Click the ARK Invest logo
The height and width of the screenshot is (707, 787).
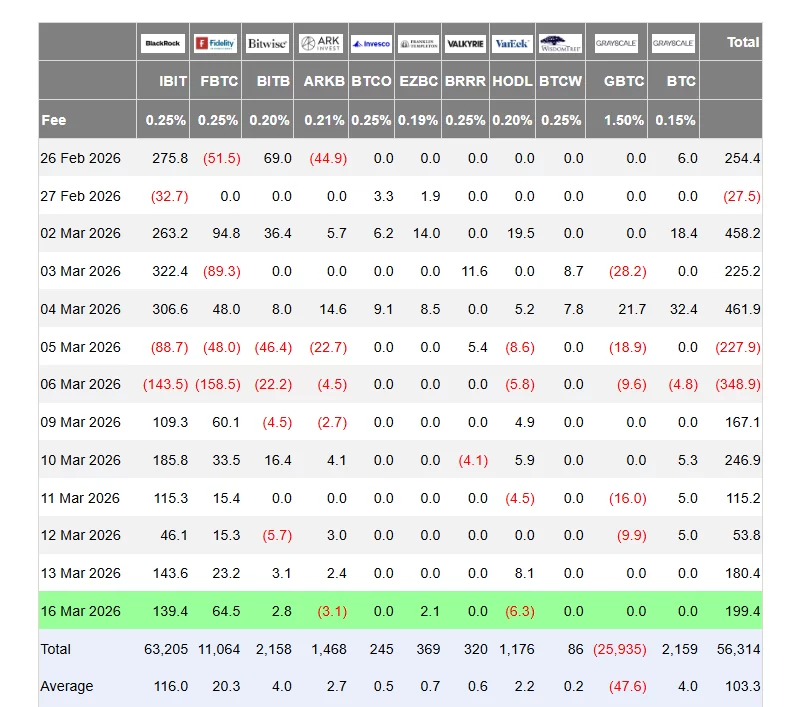320,43
